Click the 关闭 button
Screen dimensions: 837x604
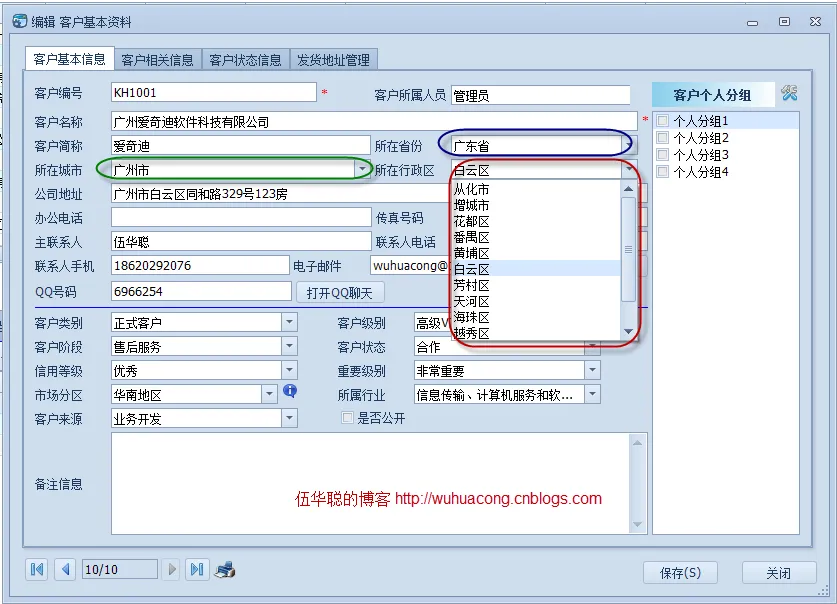(779, 573)
